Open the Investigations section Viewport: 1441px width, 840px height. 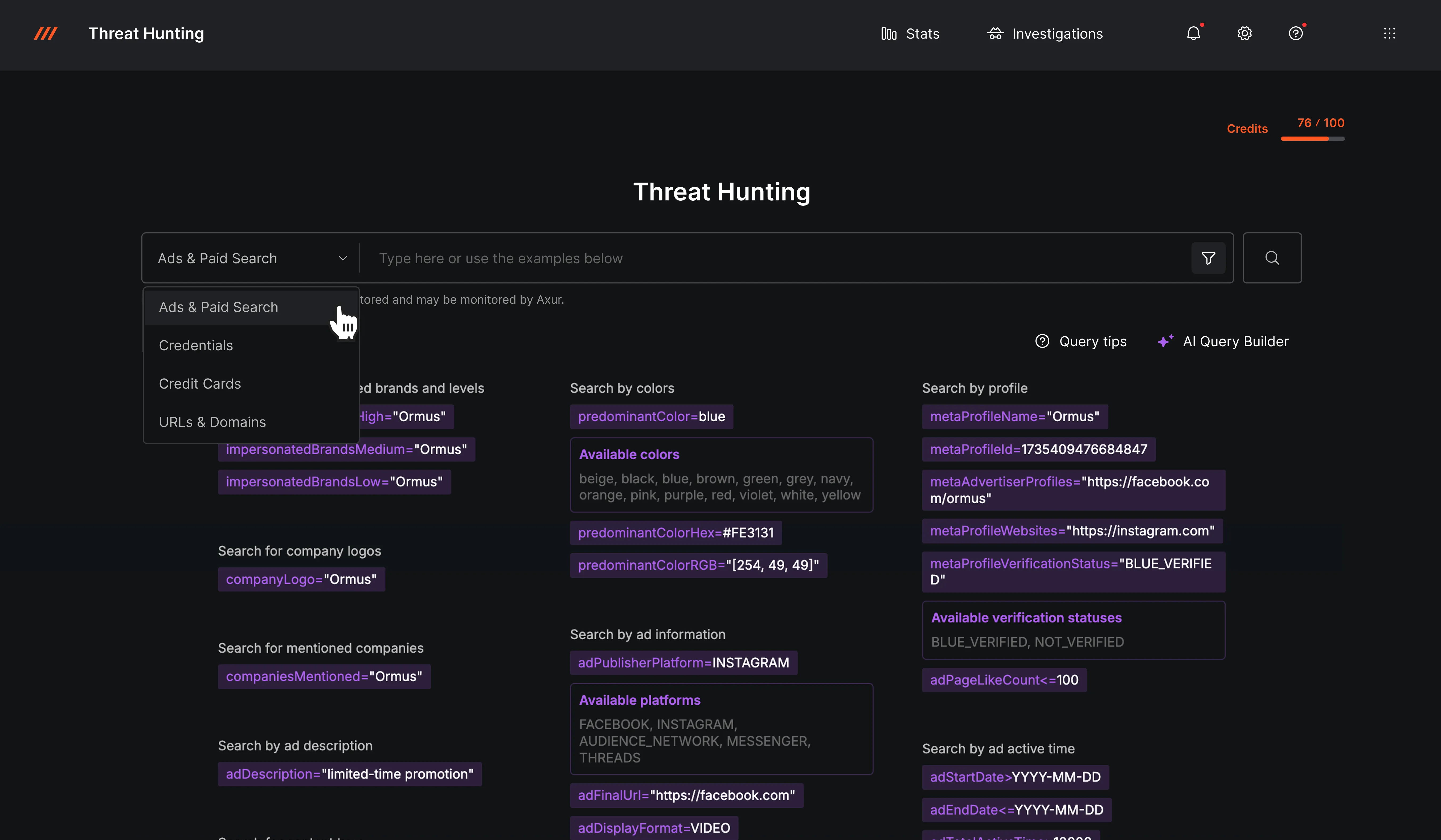[x=1045, y=34]
